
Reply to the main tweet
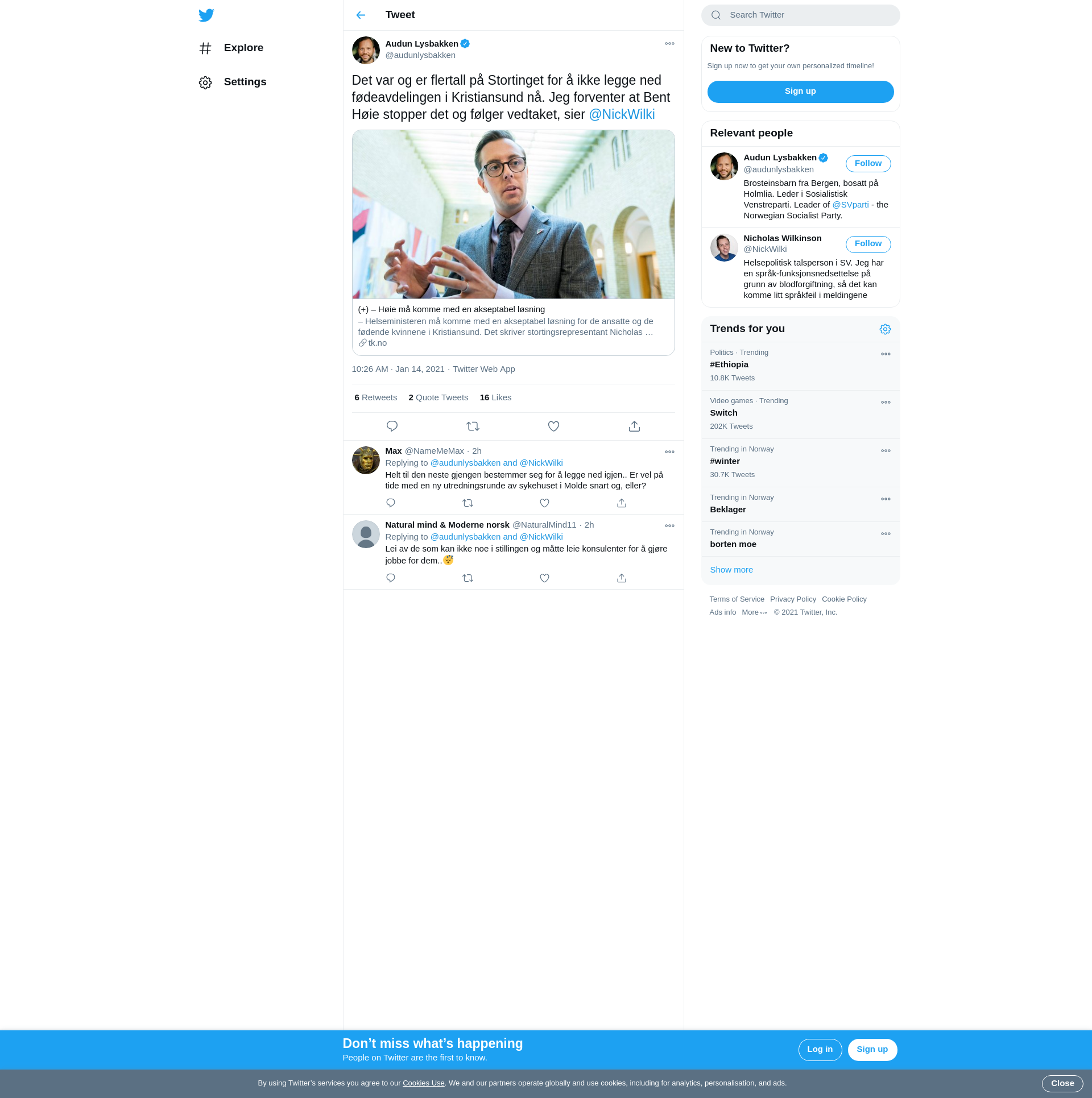tap(392, 426)
